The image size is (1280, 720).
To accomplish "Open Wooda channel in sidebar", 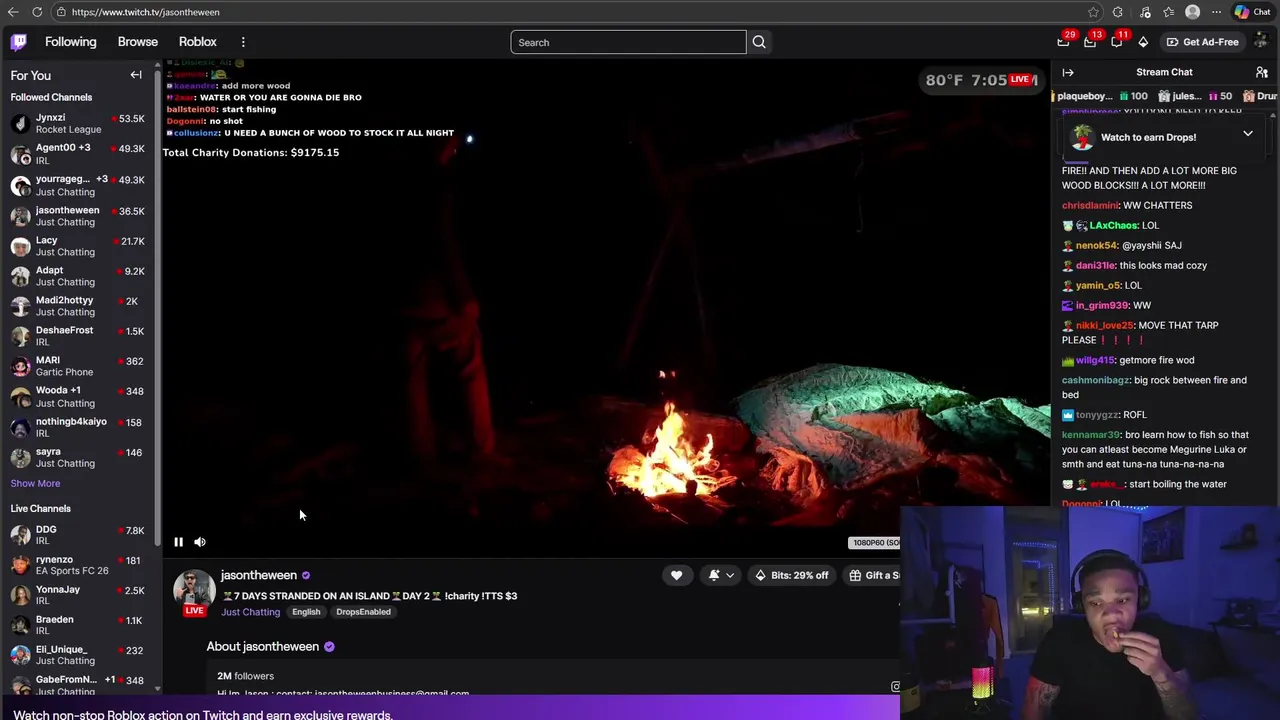I will (x=78, y=396).
